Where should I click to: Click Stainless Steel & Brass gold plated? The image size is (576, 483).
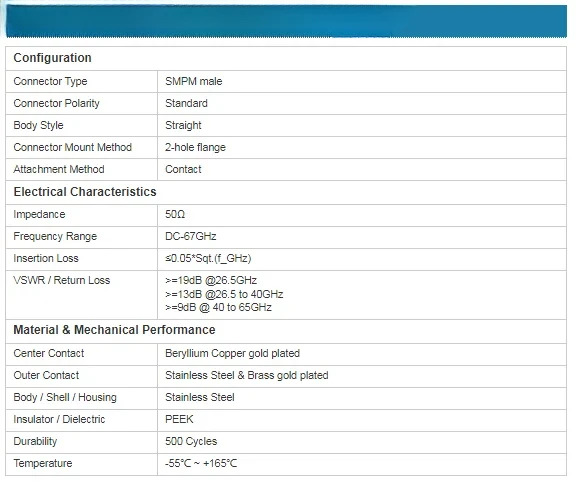[247, 375]
